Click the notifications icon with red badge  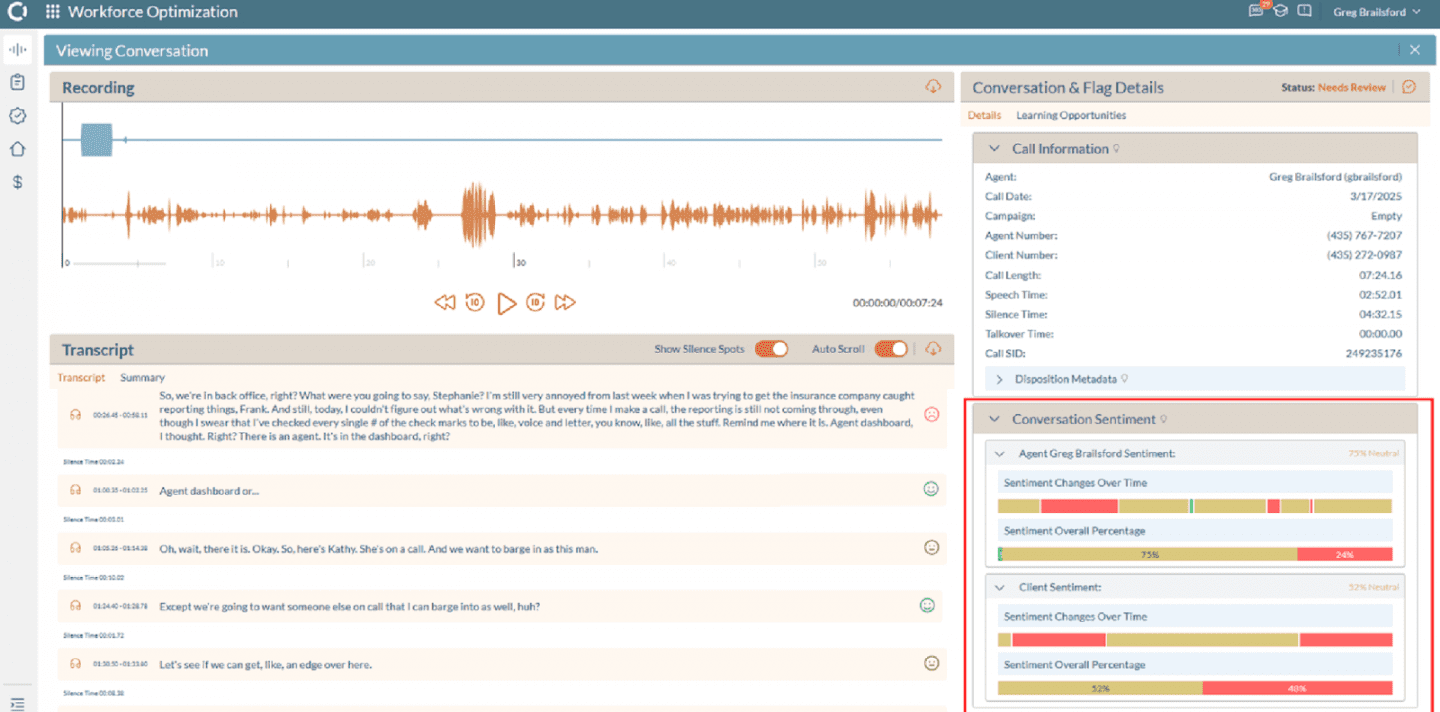click(1256, 11)
